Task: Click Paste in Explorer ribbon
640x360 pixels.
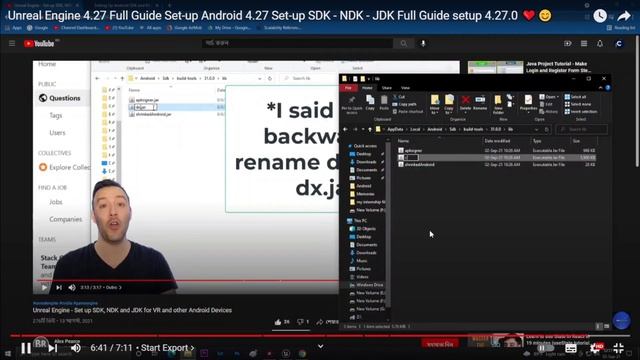Action: pyautogui.click(x=384, y=103)
